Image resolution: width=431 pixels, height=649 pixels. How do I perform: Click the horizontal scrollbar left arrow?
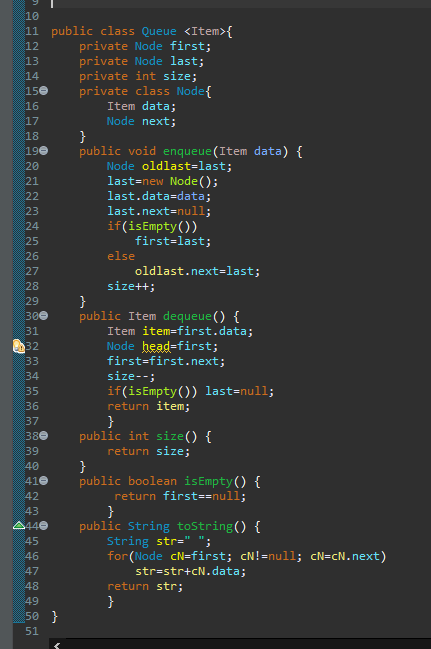(57, 645)
